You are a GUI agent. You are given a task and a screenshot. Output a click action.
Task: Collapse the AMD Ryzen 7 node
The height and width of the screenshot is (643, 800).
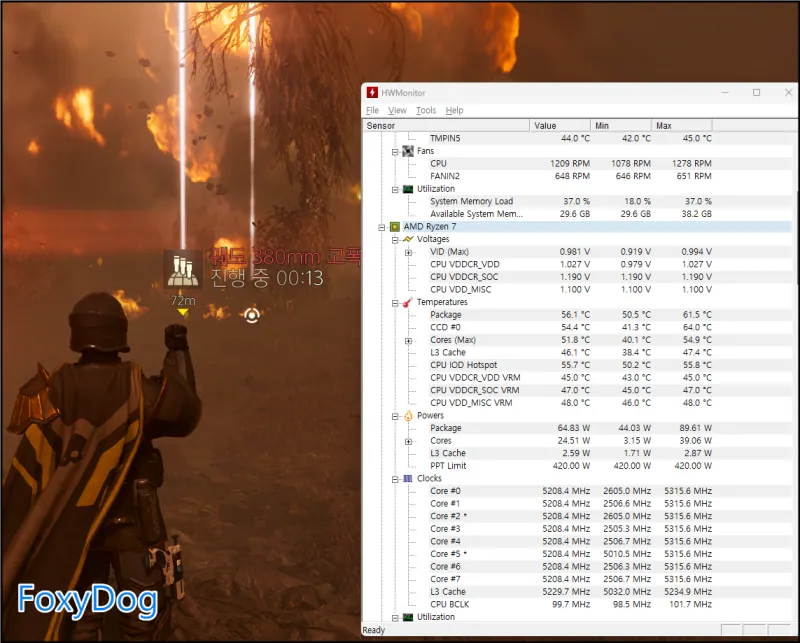(382, 227)
